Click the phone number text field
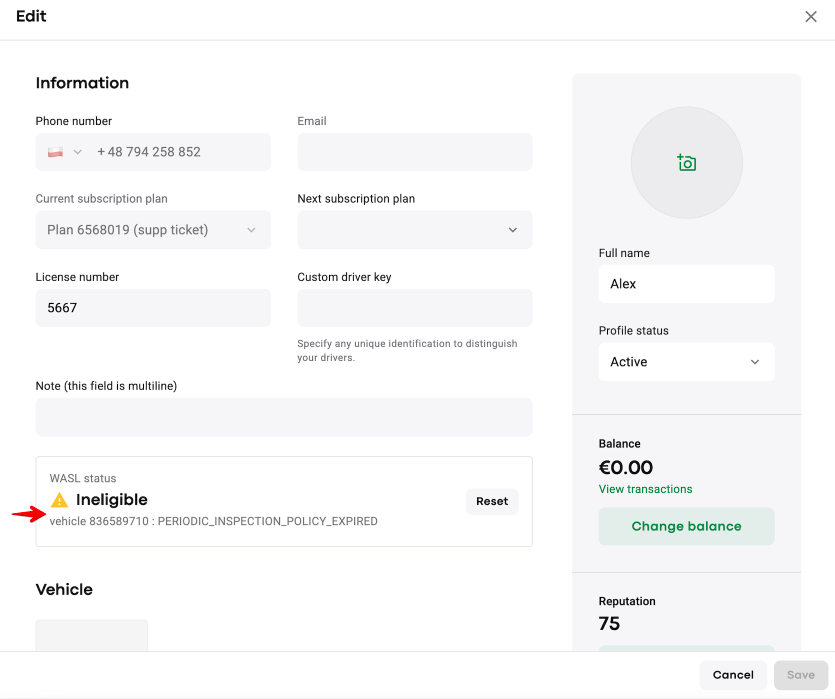Viewport: 835px width, 699px height. pyautogui.click(x=178, y=152)
